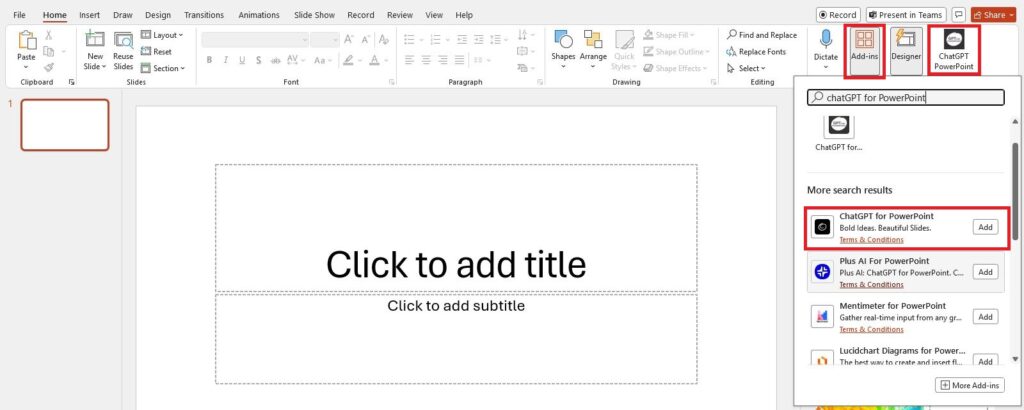Image resolution: width=1024 pixels, height=410 pixels.
Task: Start Dictate with the microphone icon
Action: (x=826, y=39)
